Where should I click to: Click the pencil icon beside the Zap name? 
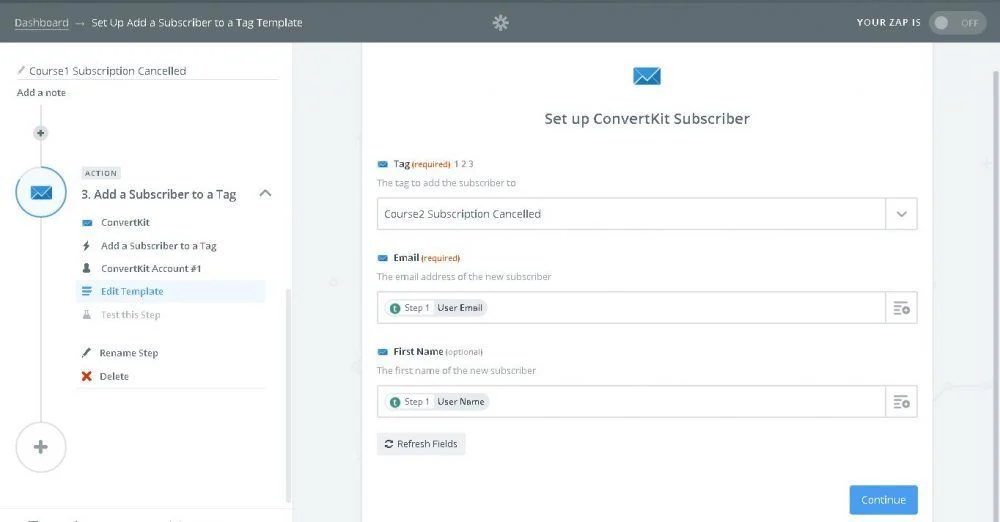coord(22,71)
